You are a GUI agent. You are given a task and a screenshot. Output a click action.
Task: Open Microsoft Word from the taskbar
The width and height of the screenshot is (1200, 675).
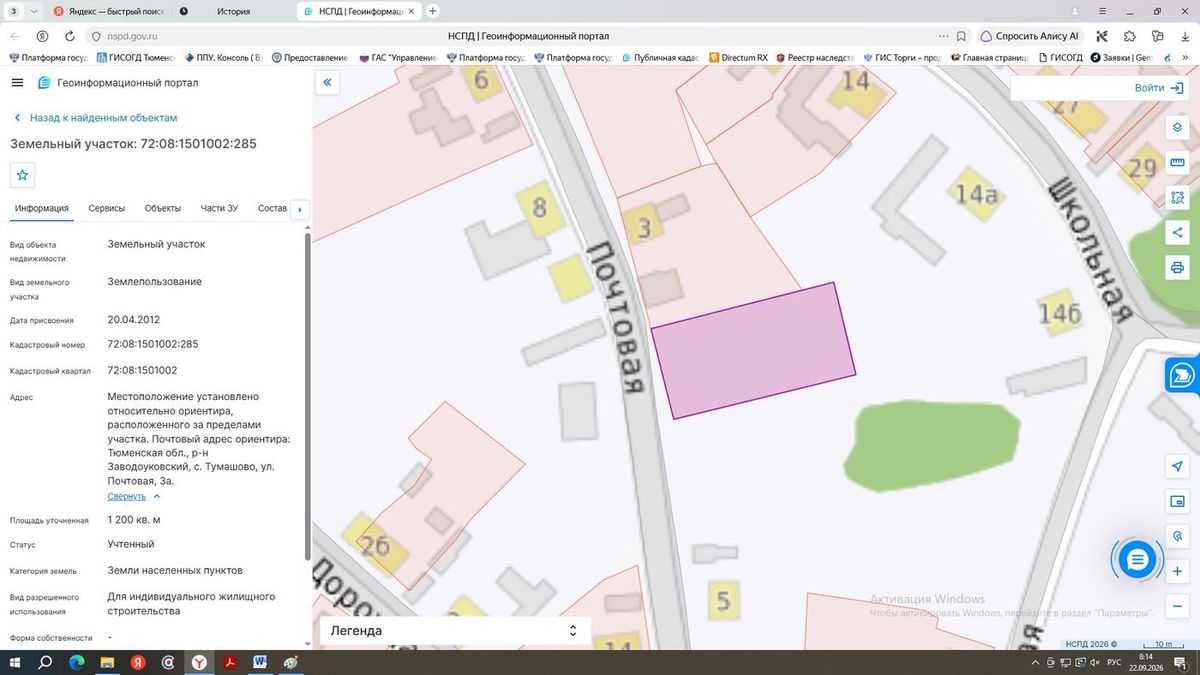[260, 662]
